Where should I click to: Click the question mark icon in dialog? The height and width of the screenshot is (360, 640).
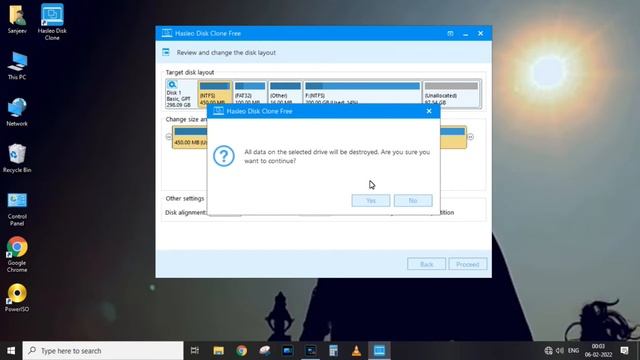[224, 156]
